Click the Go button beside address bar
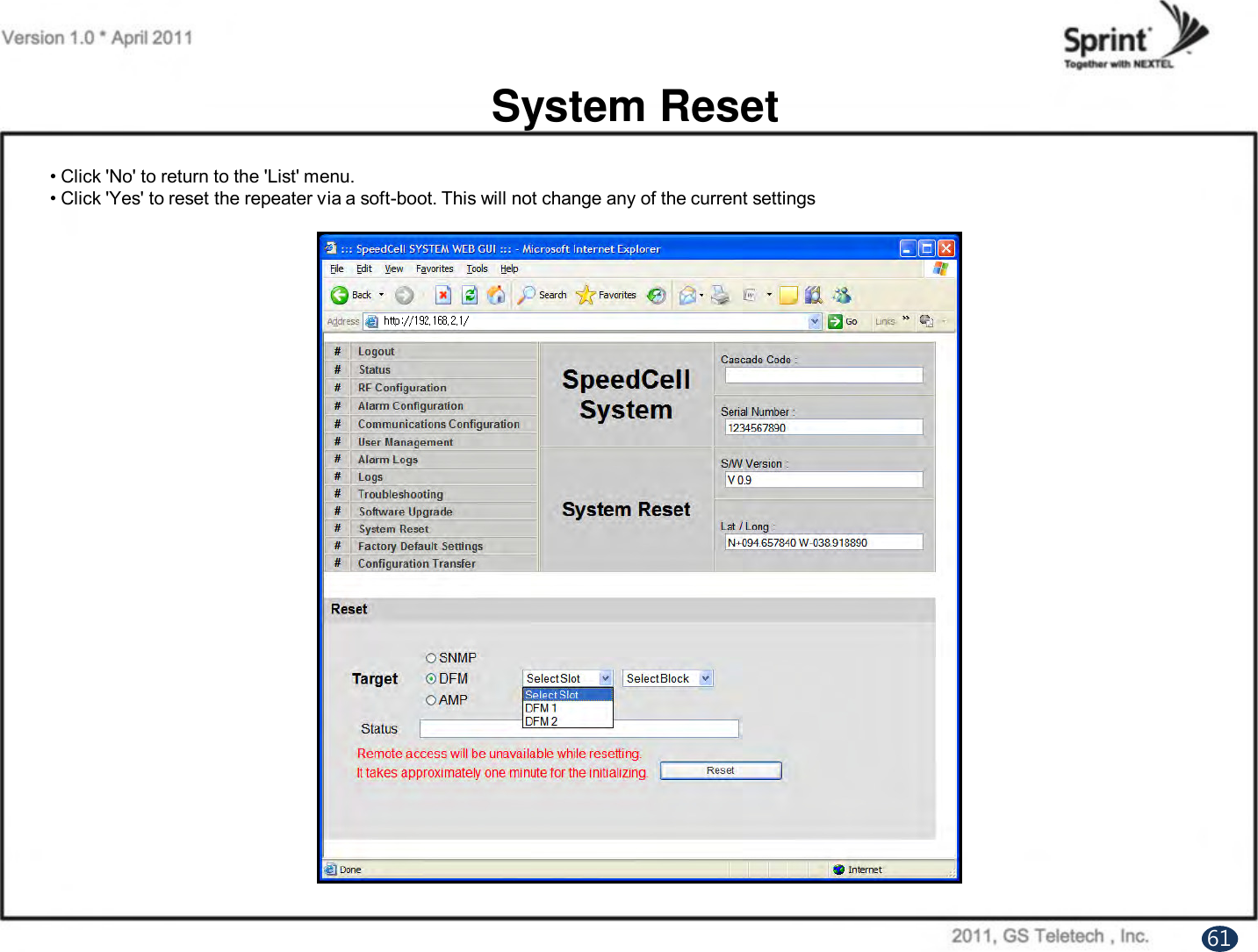 (x=843, y=321)
